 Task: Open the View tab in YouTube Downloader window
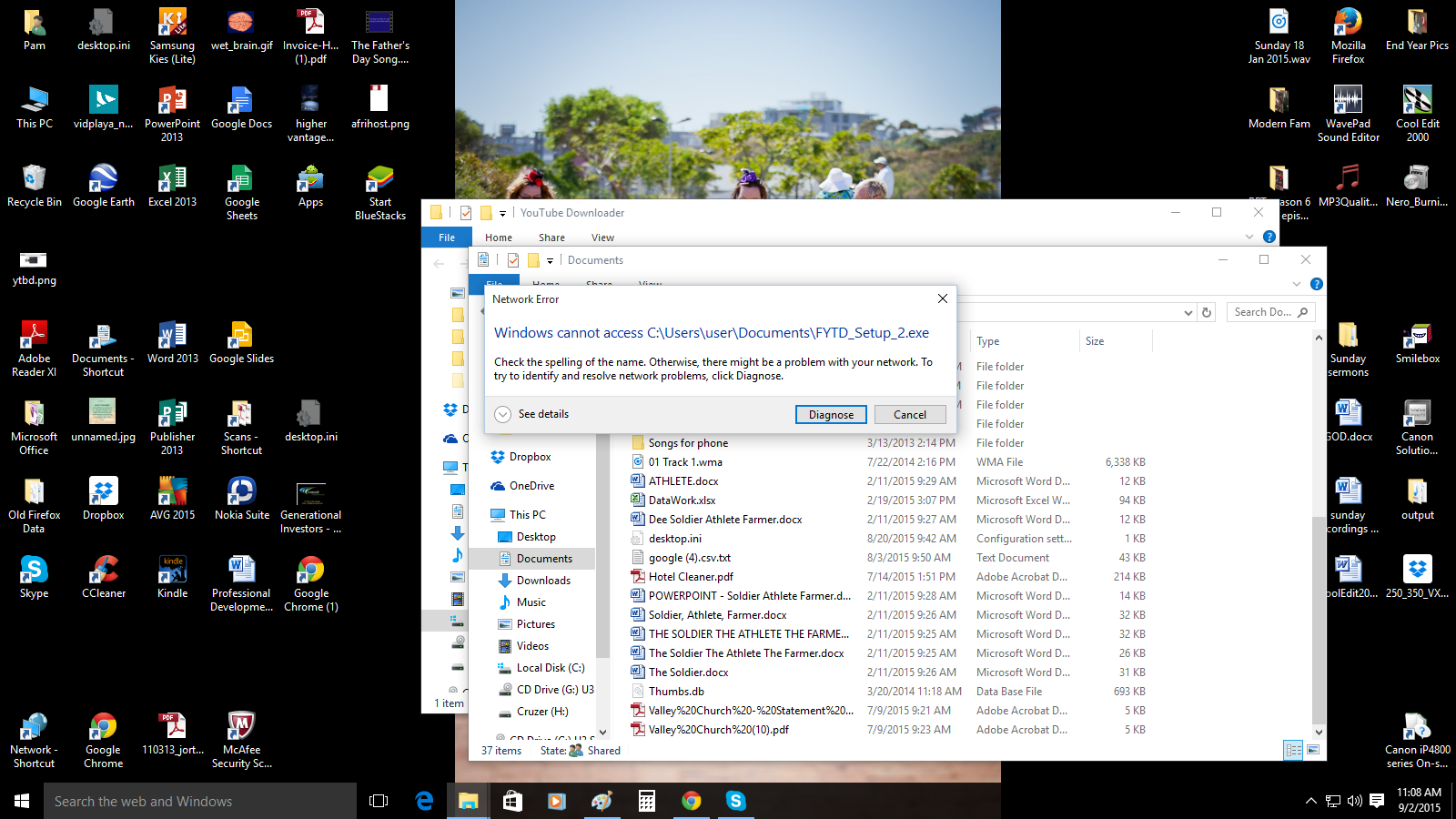click(x=602, y=238)
